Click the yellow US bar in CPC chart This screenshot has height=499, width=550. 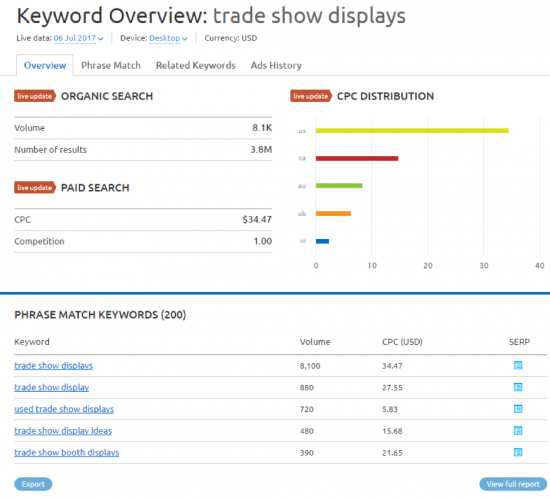412,131
